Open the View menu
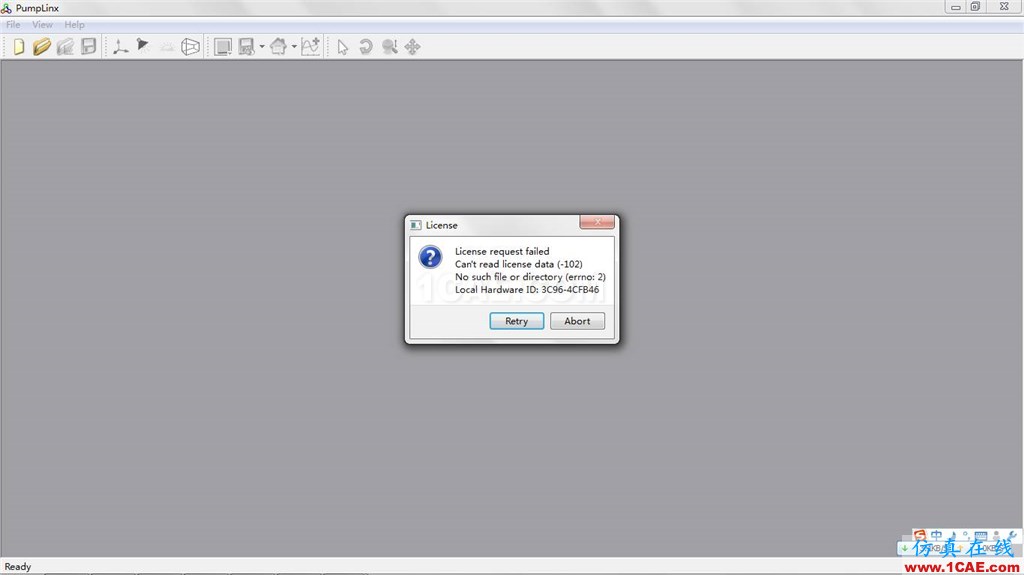Image resolution: width=1024 pixels, height=575 pixels. coord(42,25)
